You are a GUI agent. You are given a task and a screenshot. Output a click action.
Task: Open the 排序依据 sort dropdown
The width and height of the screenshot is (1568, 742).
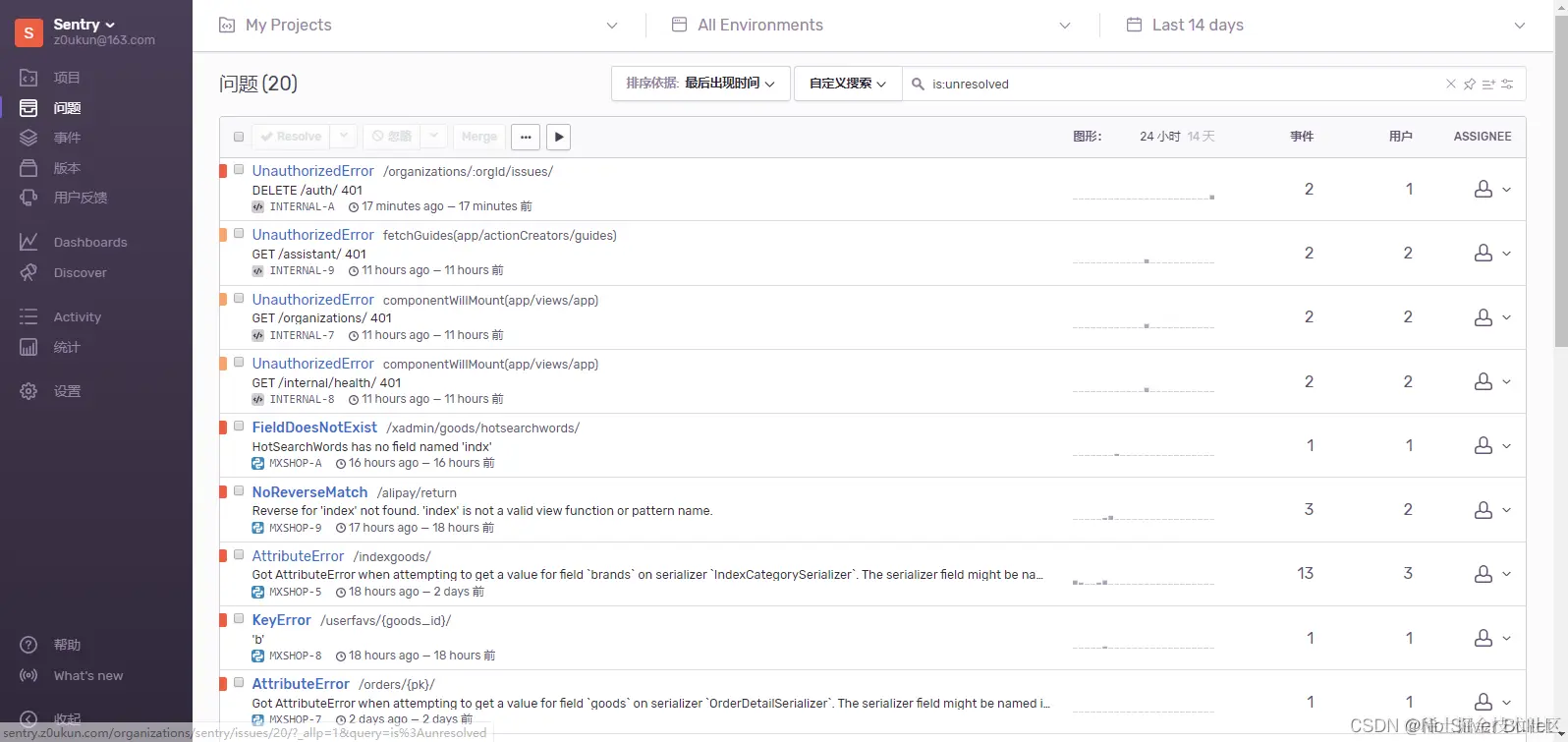pyautogui.click(x=700, y=84)
